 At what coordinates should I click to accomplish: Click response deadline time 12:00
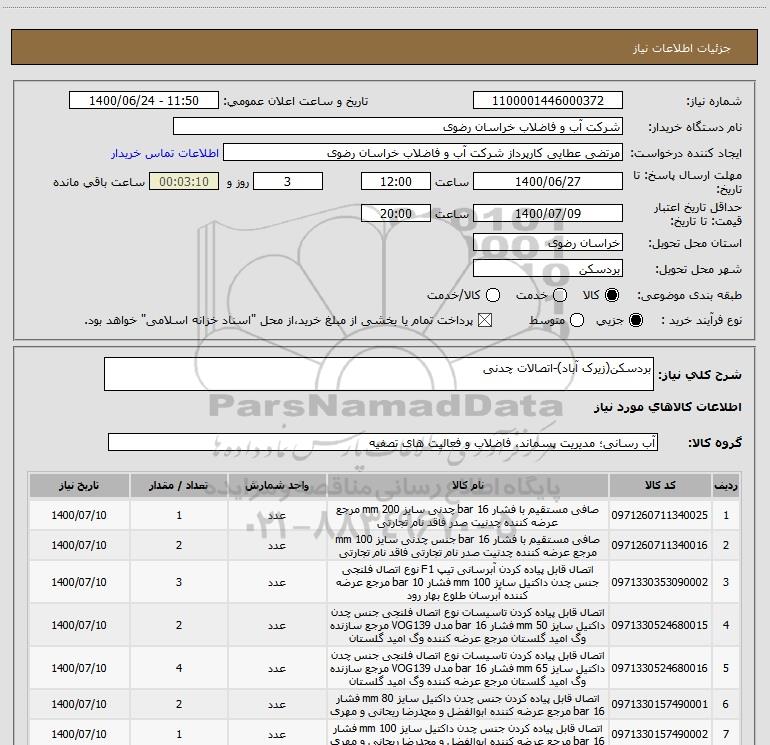396,181
